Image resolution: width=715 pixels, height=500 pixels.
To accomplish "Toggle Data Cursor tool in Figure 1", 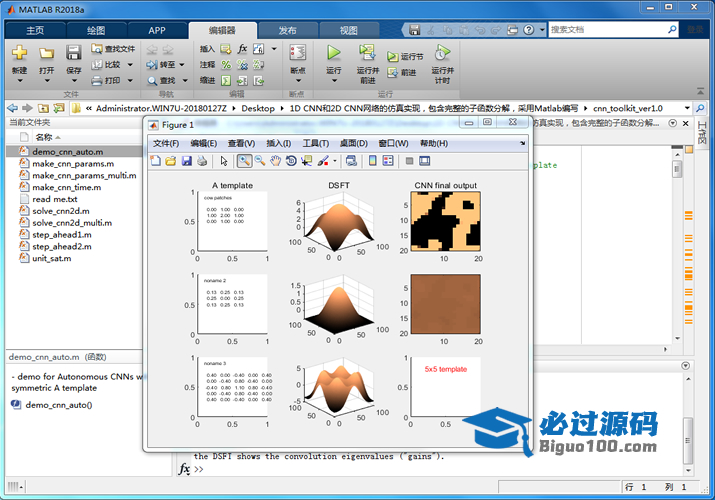I will click(x=306, y=160).
